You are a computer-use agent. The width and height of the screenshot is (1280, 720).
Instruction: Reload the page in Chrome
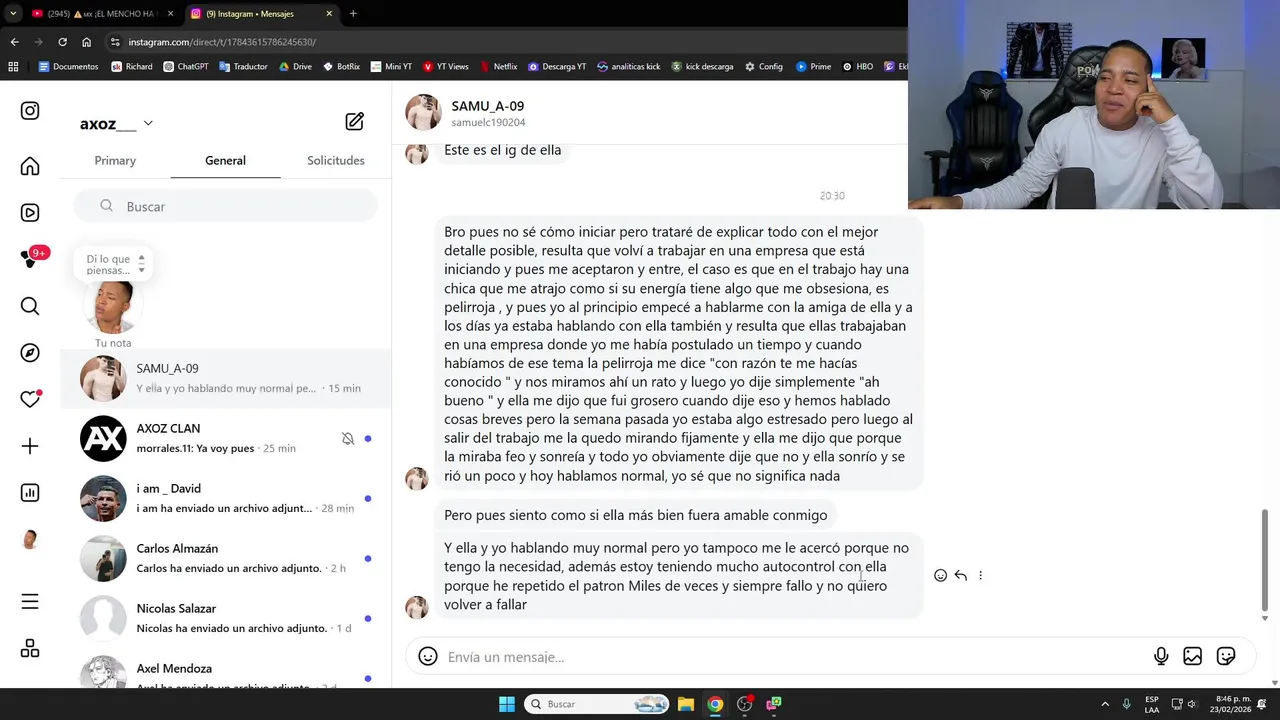point(62,42)
